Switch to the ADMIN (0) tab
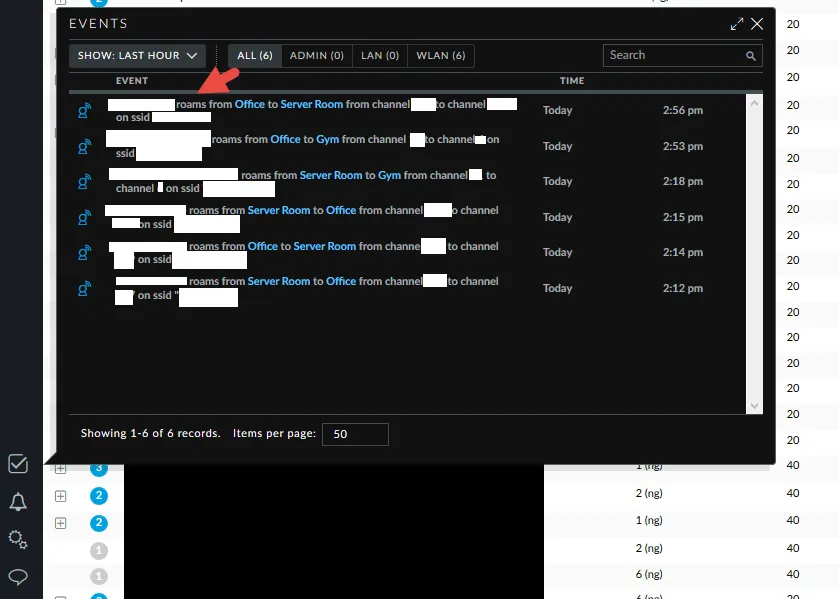Screen dimensions: 839x599 click(316, 56)
